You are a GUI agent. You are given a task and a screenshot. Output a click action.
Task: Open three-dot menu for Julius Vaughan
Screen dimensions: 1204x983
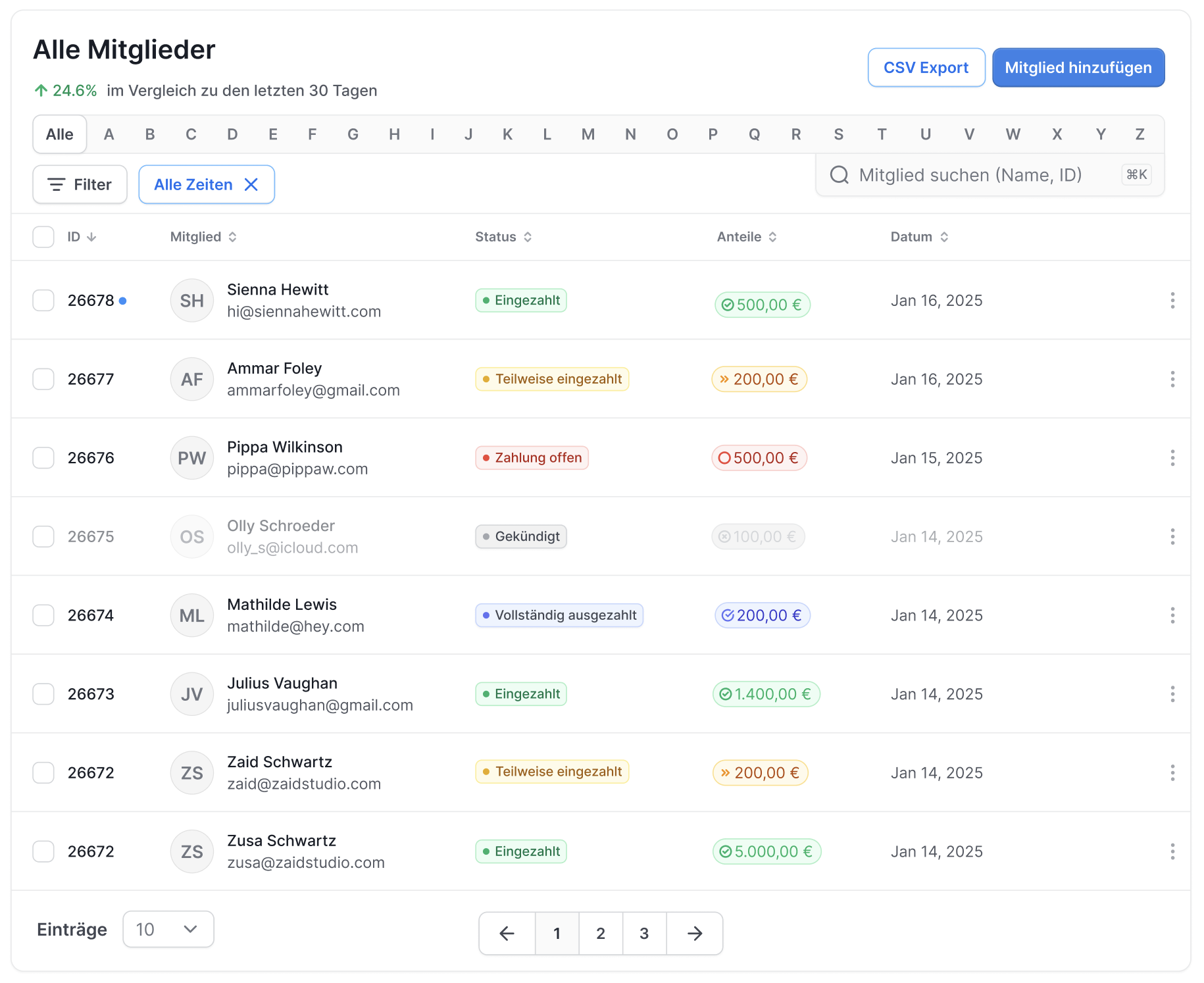point(1172,694)
